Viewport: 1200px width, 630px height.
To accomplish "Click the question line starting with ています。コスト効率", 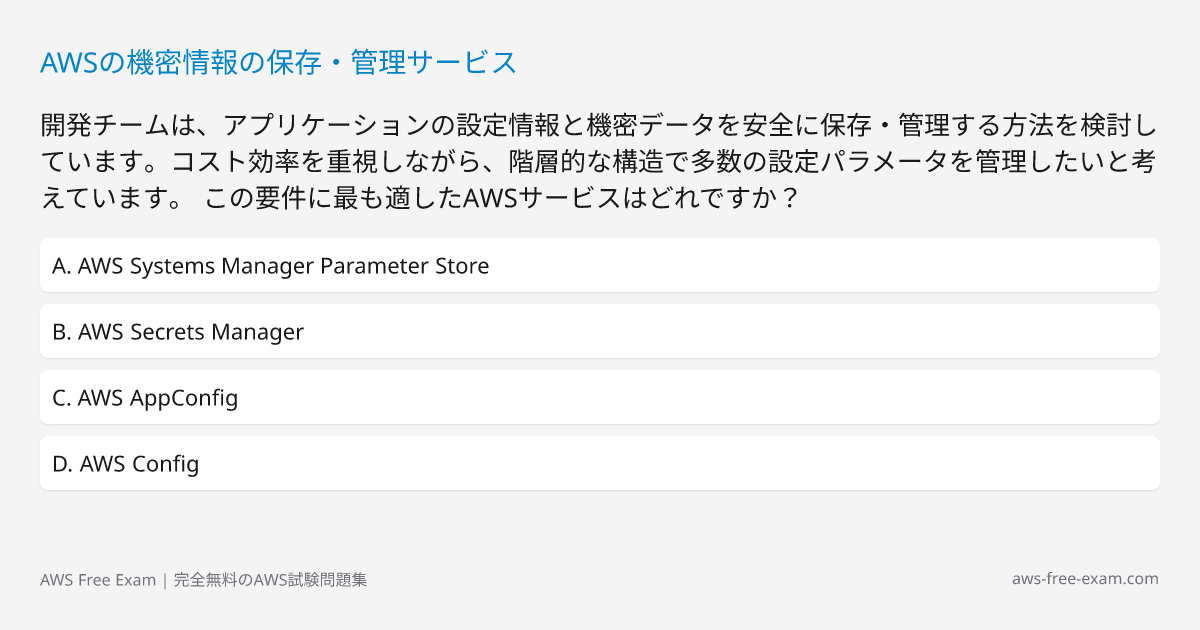I will point(599,161).
